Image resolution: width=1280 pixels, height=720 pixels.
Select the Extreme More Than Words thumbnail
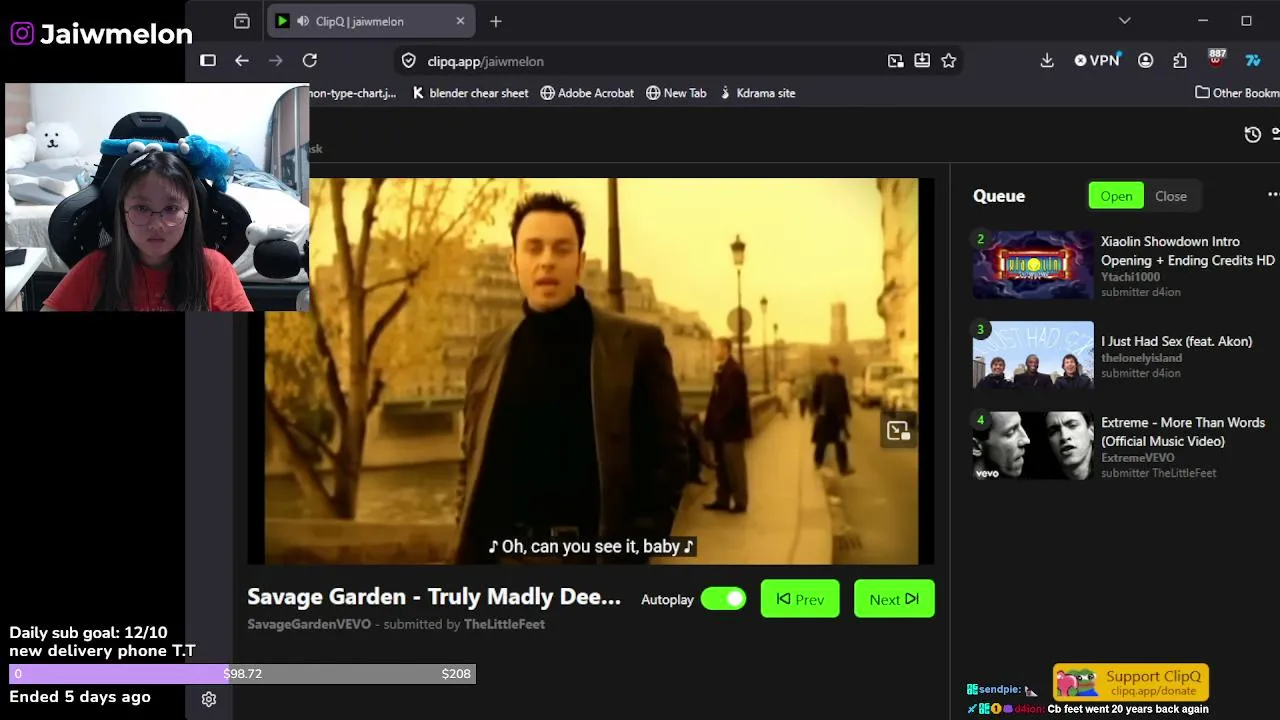(x=1033, y=446)
